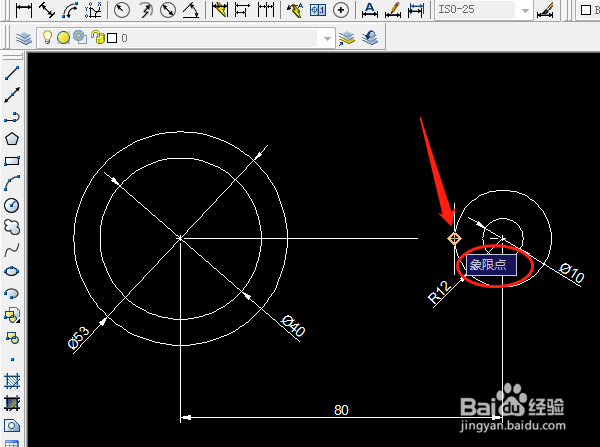Expand the ISO-25 dimension style dropdown
Screen dimensions: 600x447
click(525, 10)
